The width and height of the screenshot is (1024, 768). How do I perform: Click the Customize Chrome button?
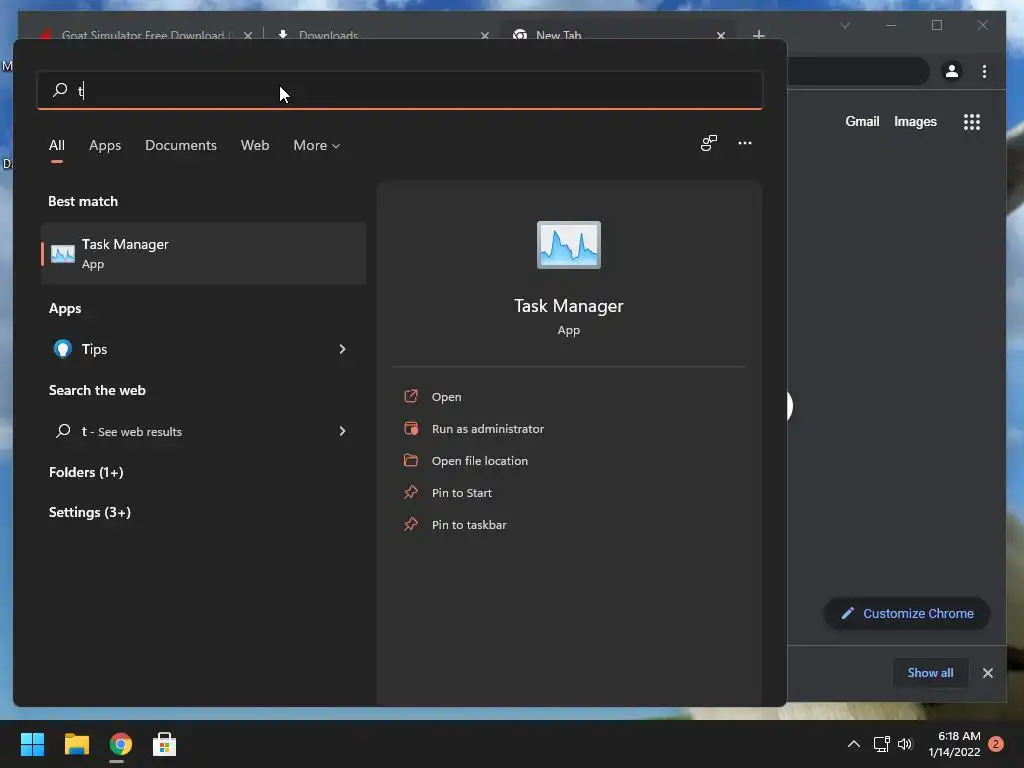click(907, 613)
